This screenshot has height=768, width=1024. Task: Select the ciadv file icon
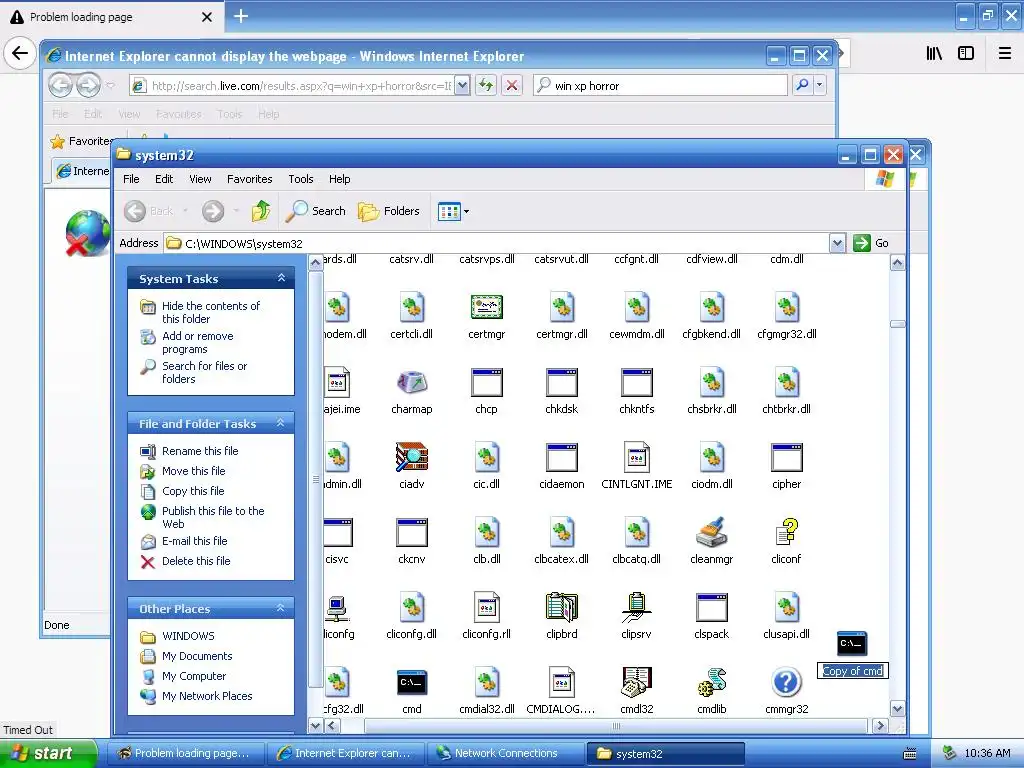click(411, 457)
